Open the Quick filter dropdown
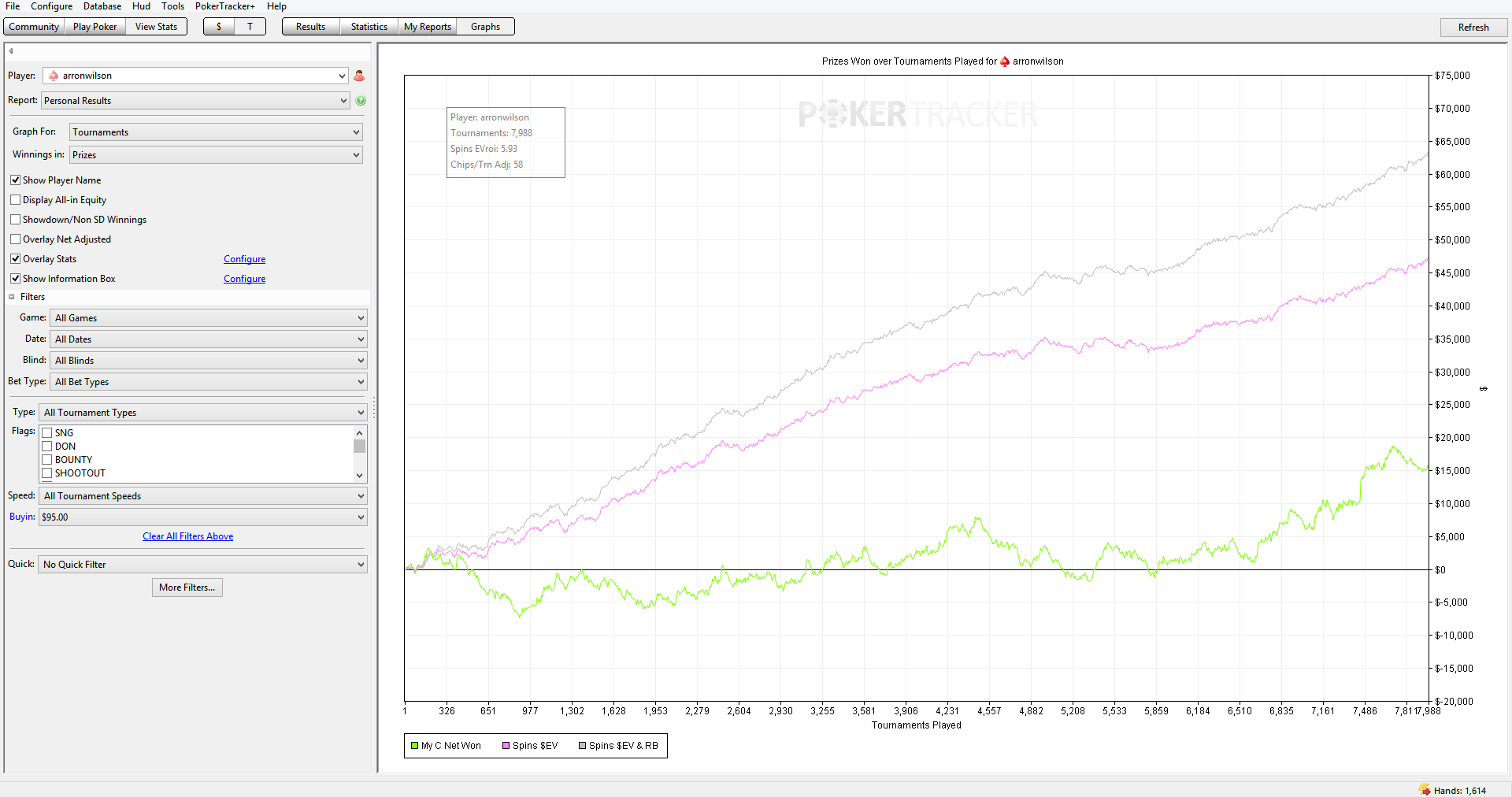1512x797 pixels. pos(203,565)
